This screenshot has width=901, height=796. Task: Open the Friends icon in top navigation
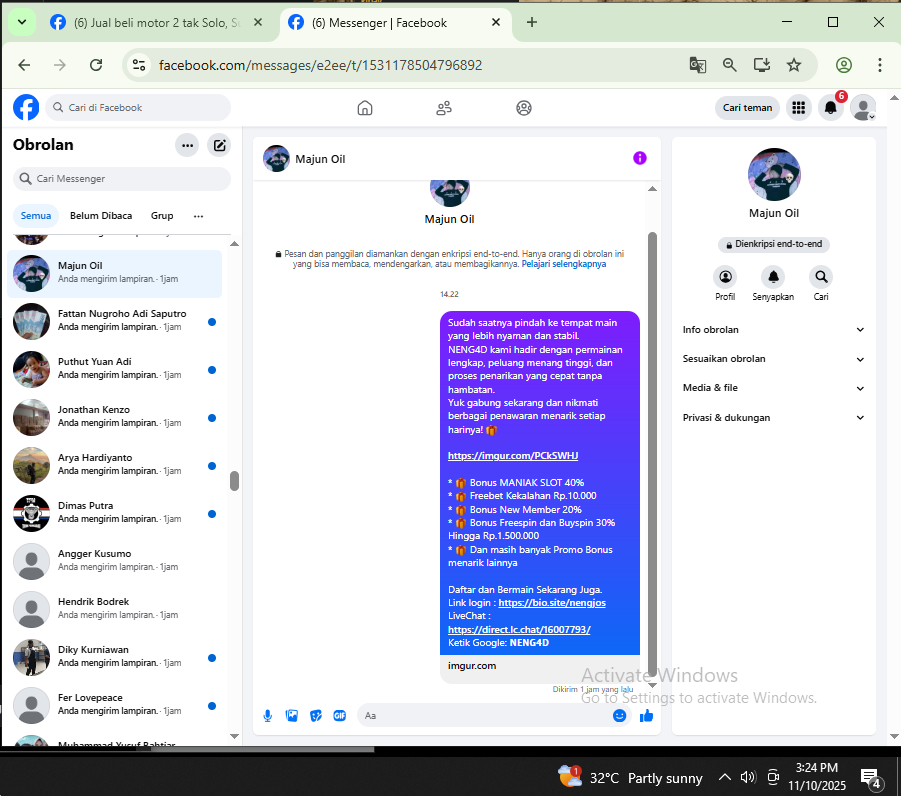444,108
